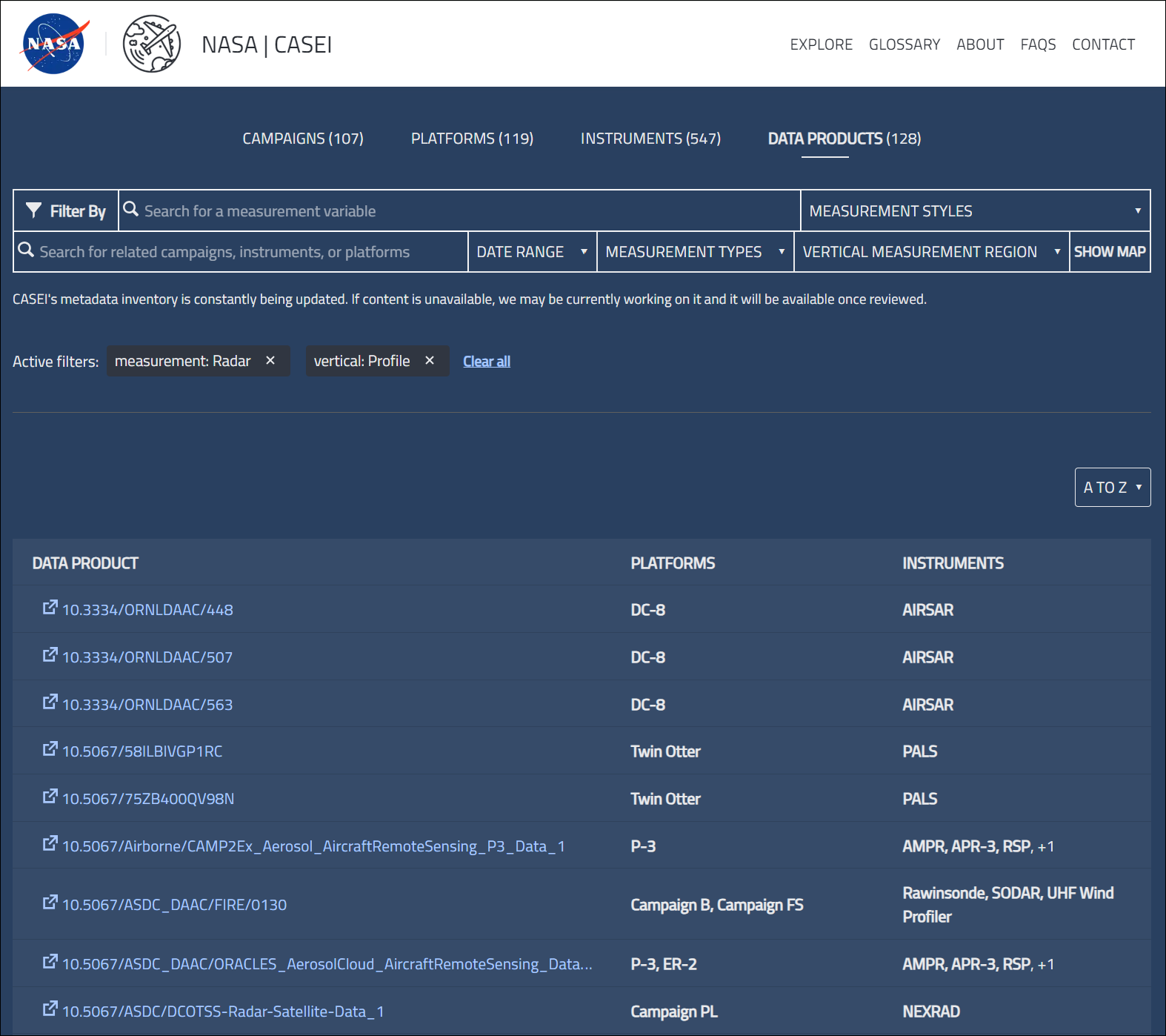Image resolution: width=1166 pixels, height=1036 pixels.
Task: Click external link icon for 10.3334/ORNLDAAC/507
Action: coord(50,655)
